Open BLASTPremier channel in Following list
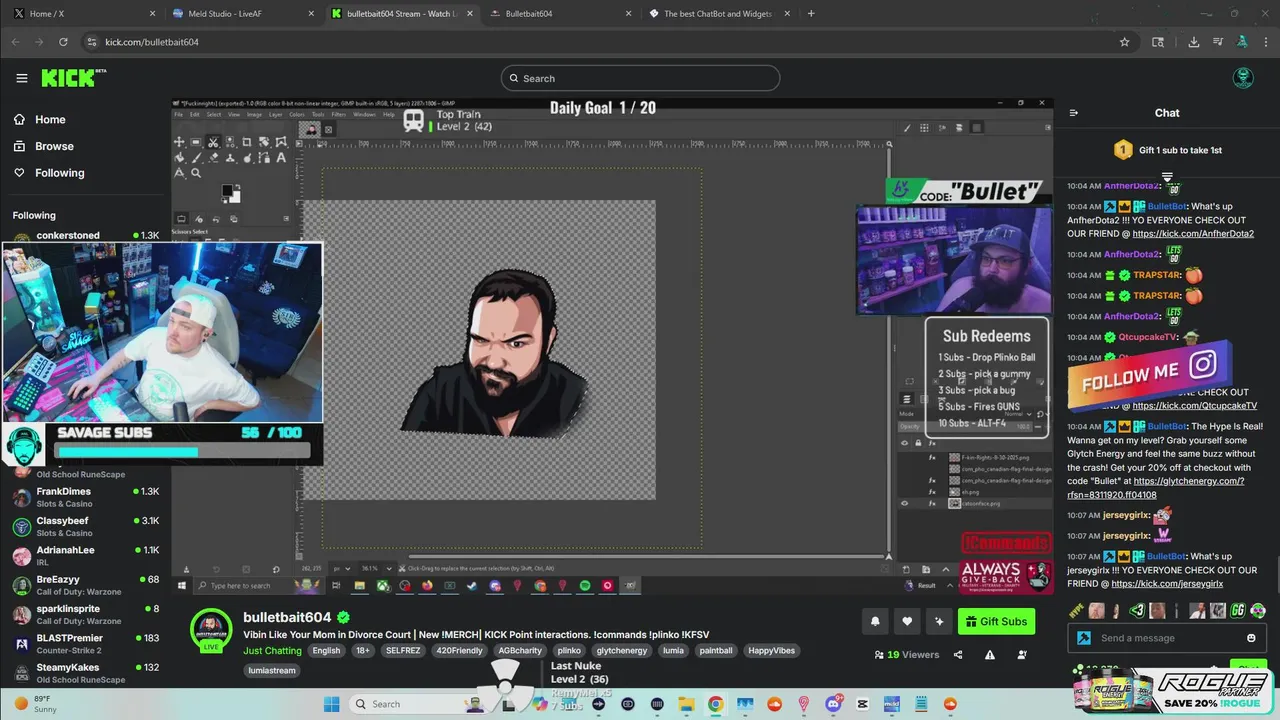Image resolution: width=1280 pixels, height=720 pixels. tap(84, 643)
